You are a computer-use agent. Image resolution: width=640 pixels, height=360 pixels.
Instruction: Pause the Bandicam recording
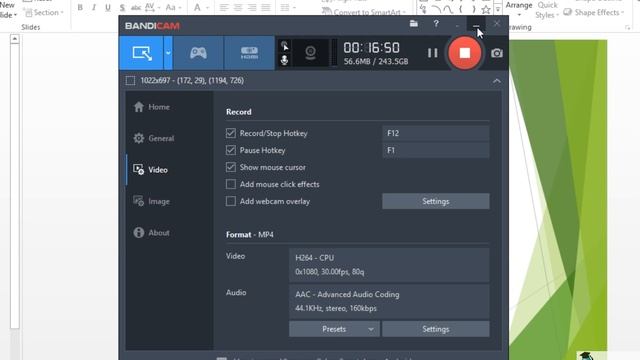click(433, 53)
